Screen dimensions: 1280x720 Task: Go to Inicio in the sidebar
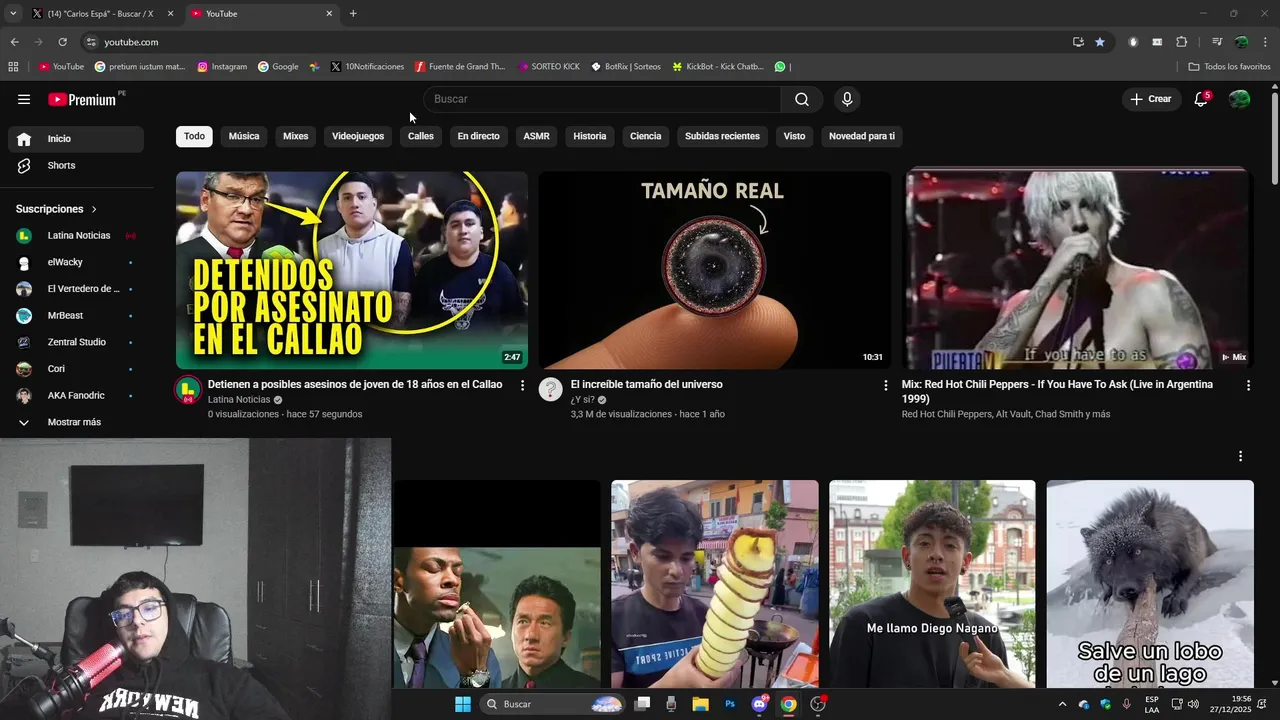(76, 139)
